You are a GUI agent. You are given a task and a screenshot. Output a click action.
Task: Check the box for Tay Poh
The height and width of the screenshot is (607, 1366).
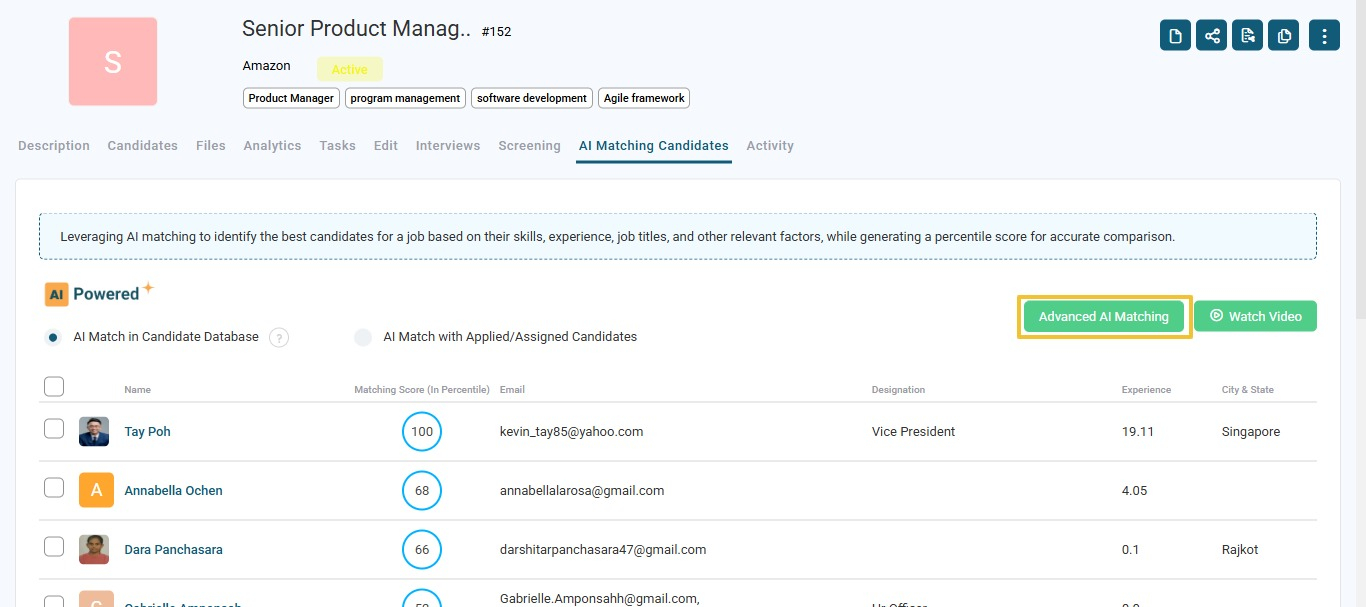point(54,429)
